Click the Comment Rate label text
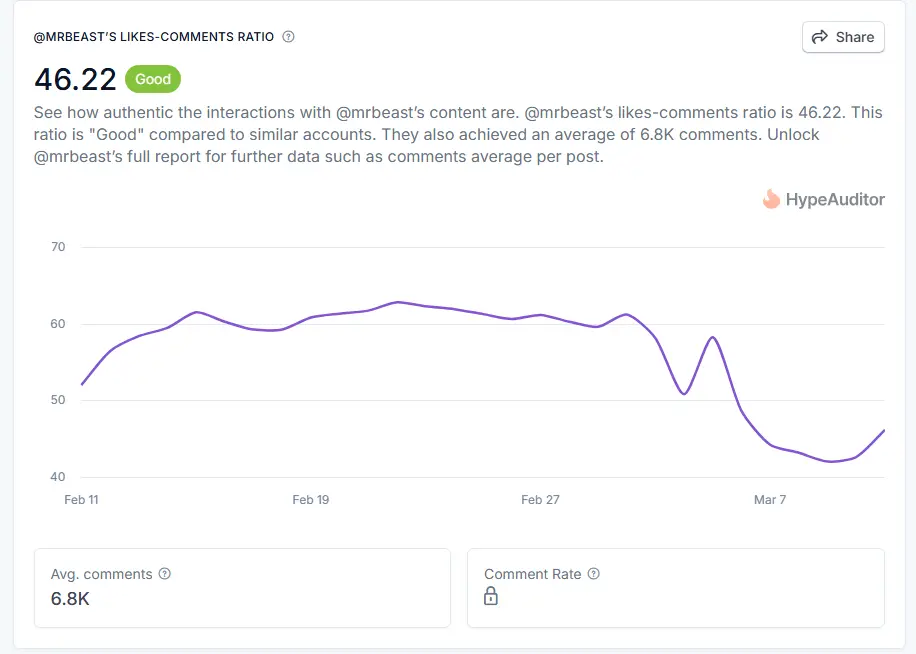 (x=532, y=574)
